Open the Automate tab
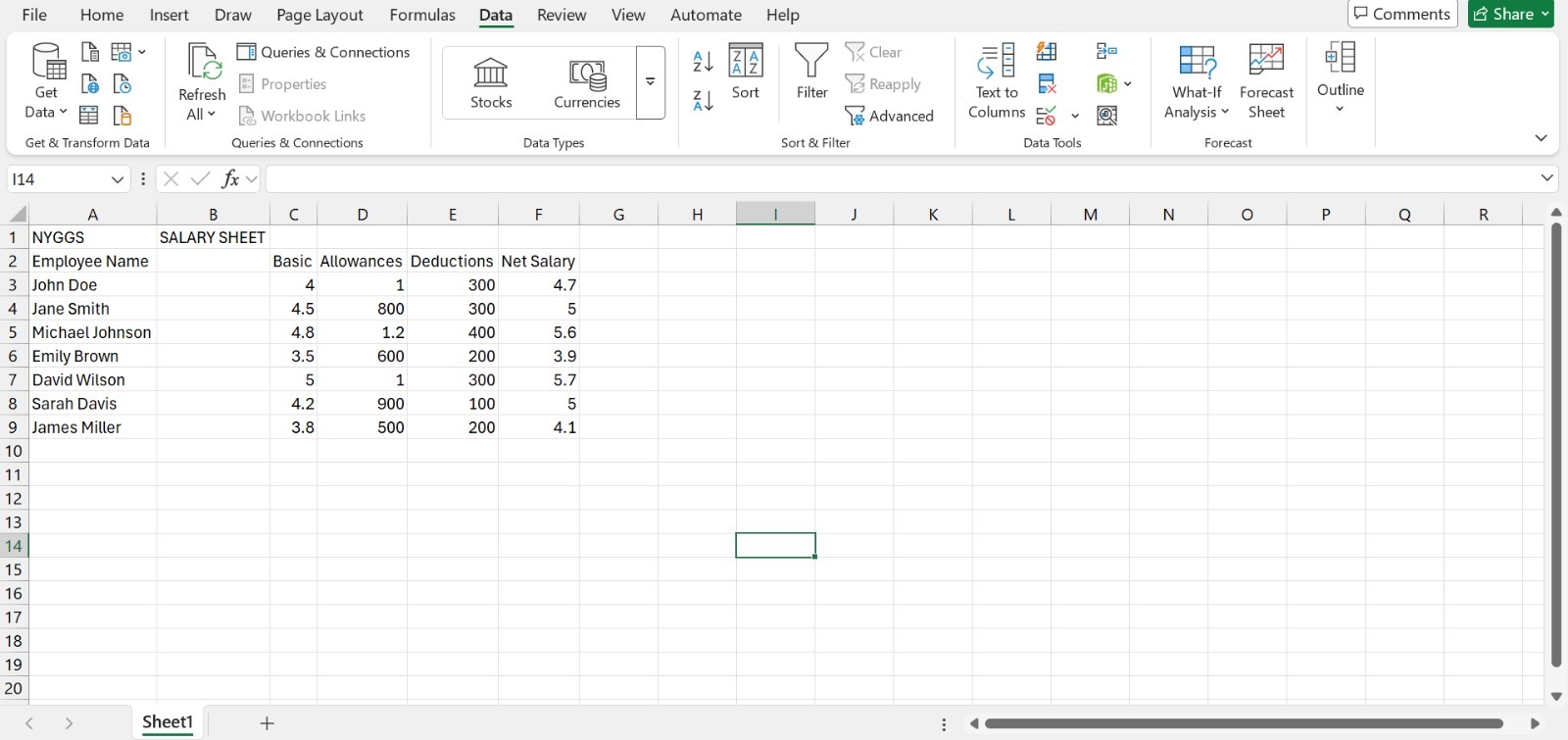 click(x=706, y=15)
